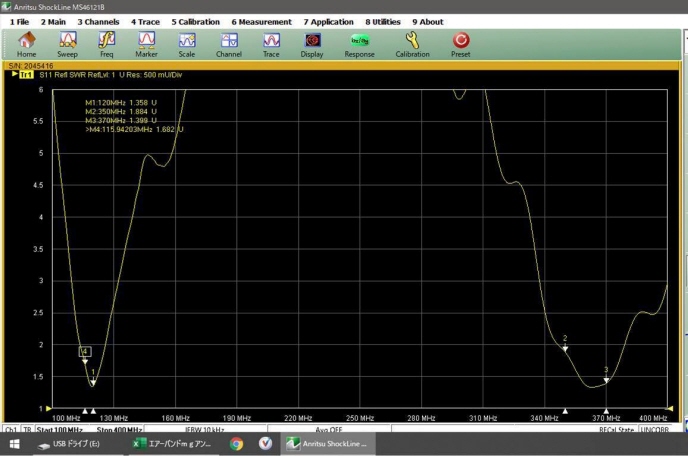
Task: Click the Response toolbar icon
Action: 359,42
